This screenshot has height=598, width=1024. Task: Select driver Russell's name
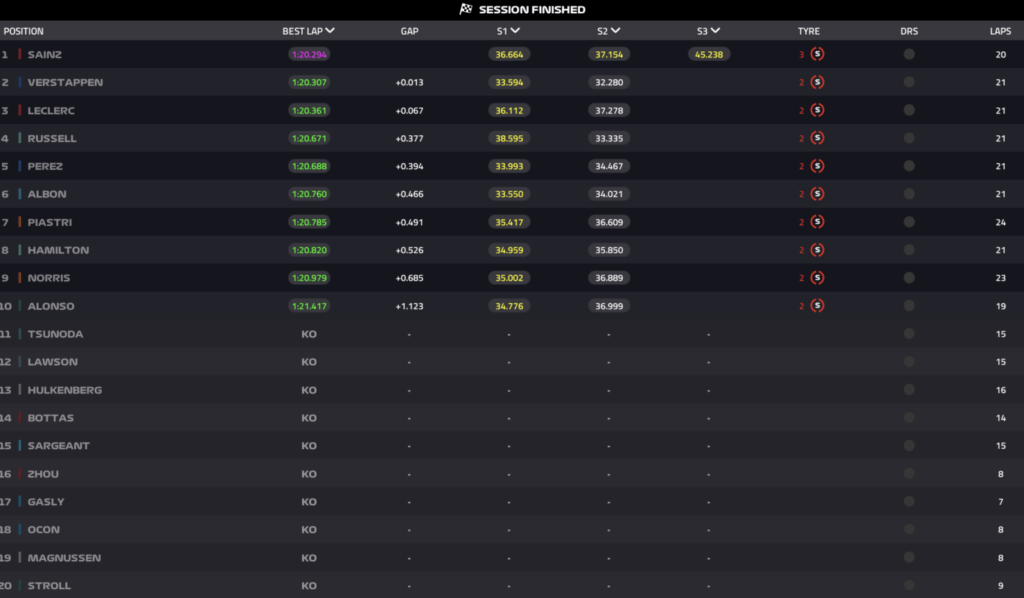(x=52, y=138)
